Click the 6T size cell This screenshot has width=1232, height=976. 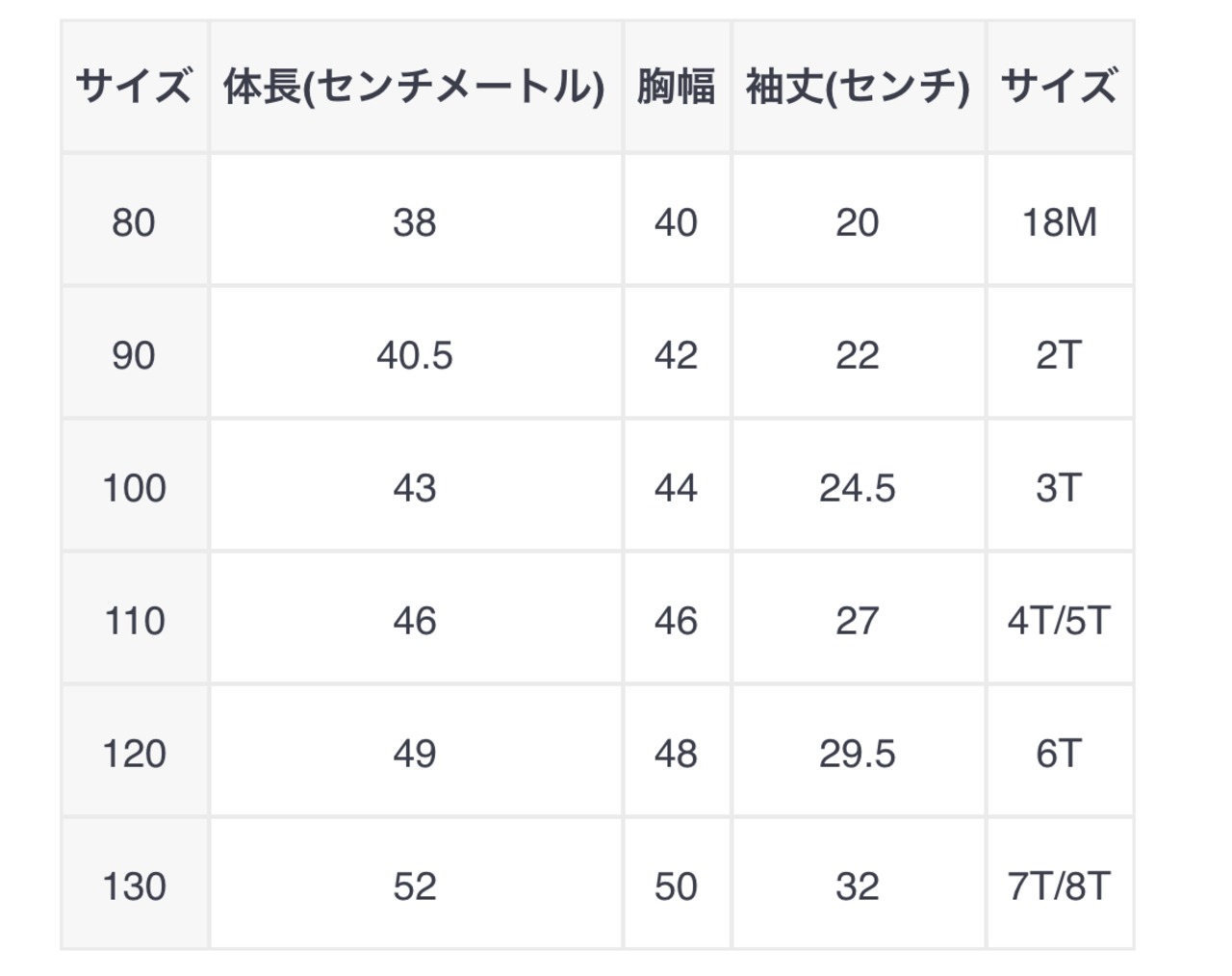[x=1059, y=754]
